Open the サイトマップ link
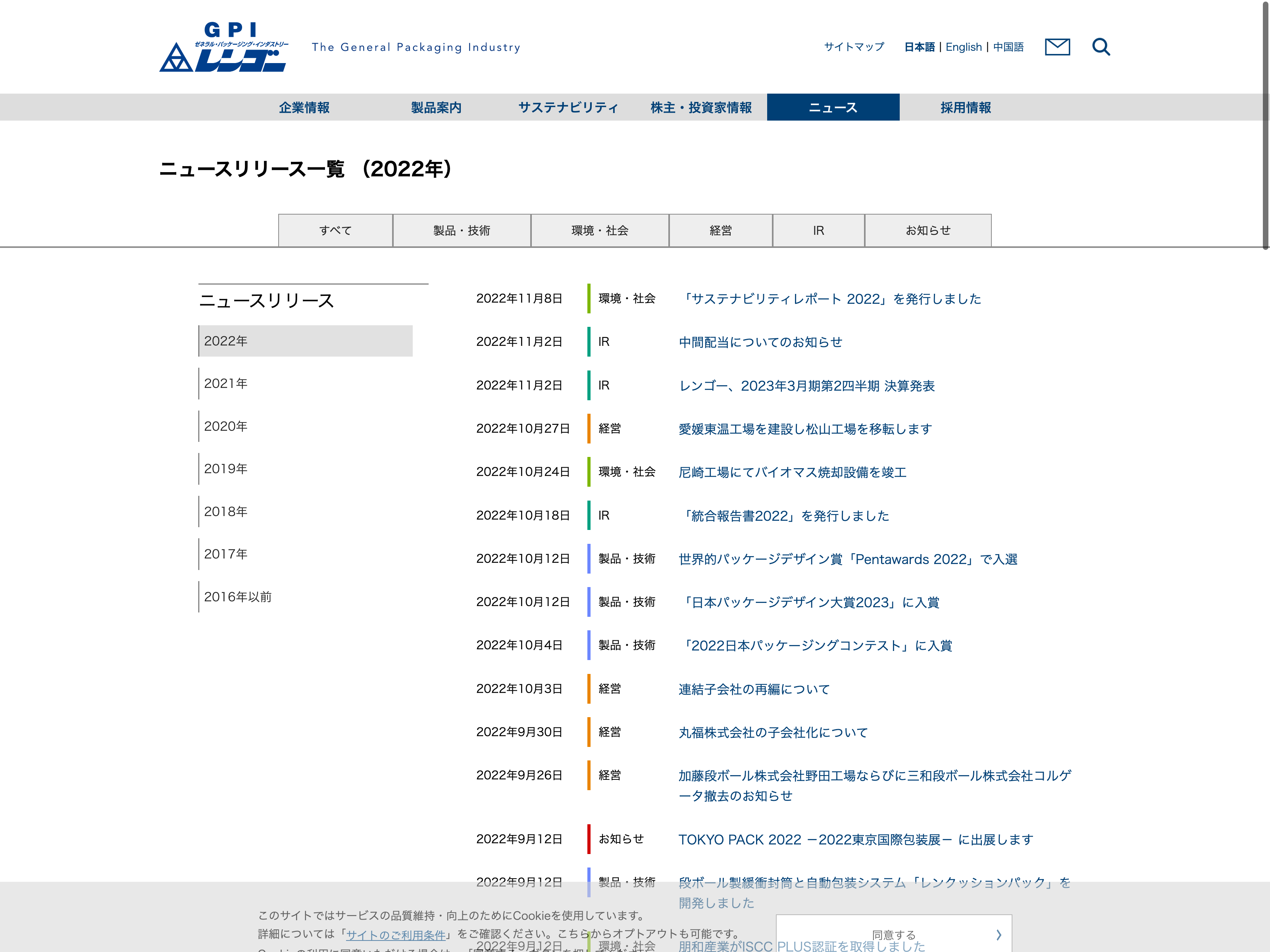Viewport: 1270px width, 952px height. 854,47
